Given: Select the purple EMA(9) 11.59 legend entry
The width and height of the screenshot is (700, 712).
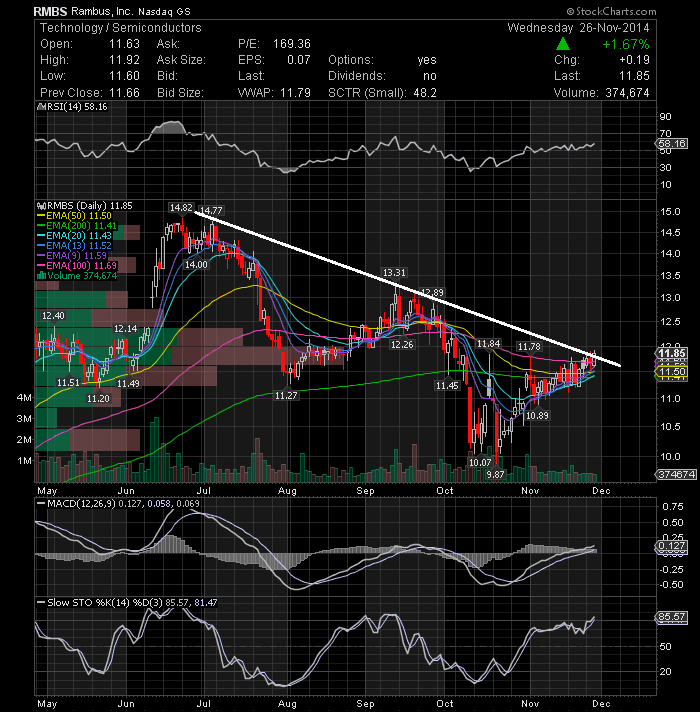Looking at the screenshot, I should [x=71, y=256].
